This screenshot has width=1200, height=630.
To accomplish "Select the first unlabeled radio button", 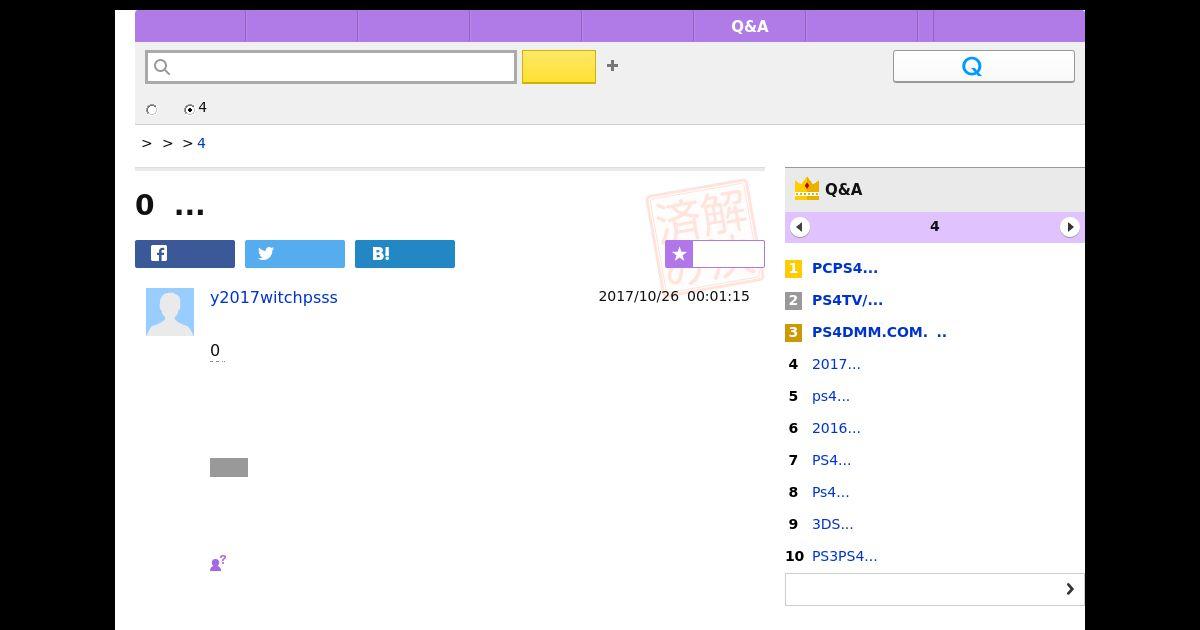I will point(152,109).
